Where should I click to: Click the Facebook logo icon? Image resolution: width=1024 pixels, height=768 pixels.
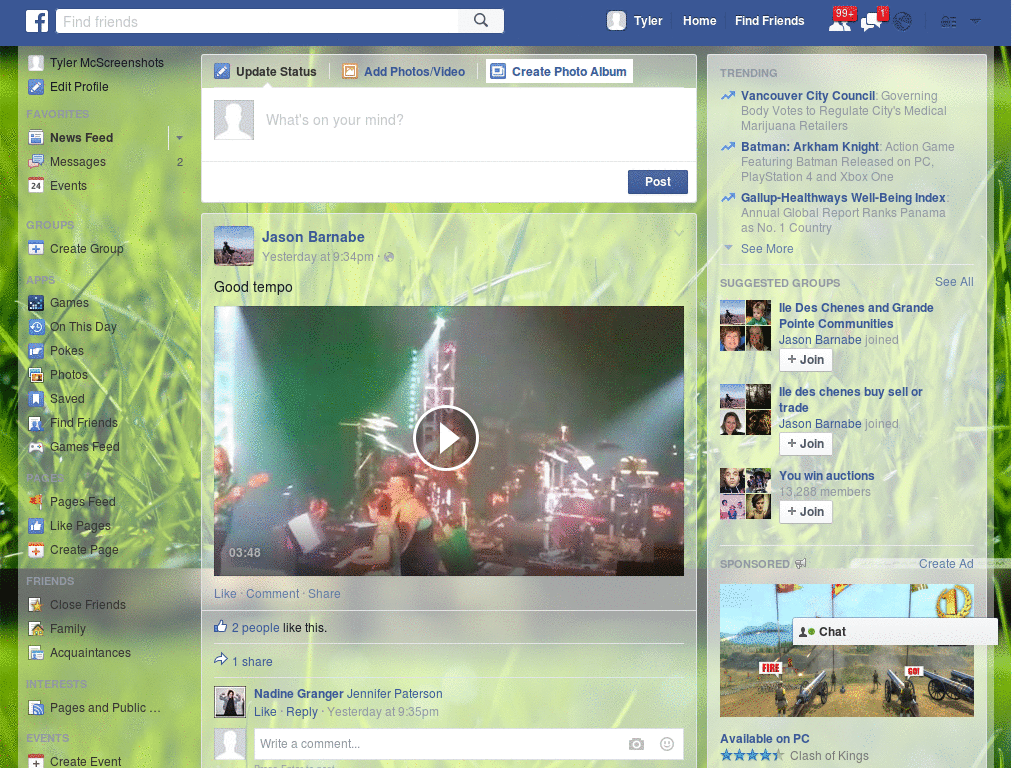[37, 21]
